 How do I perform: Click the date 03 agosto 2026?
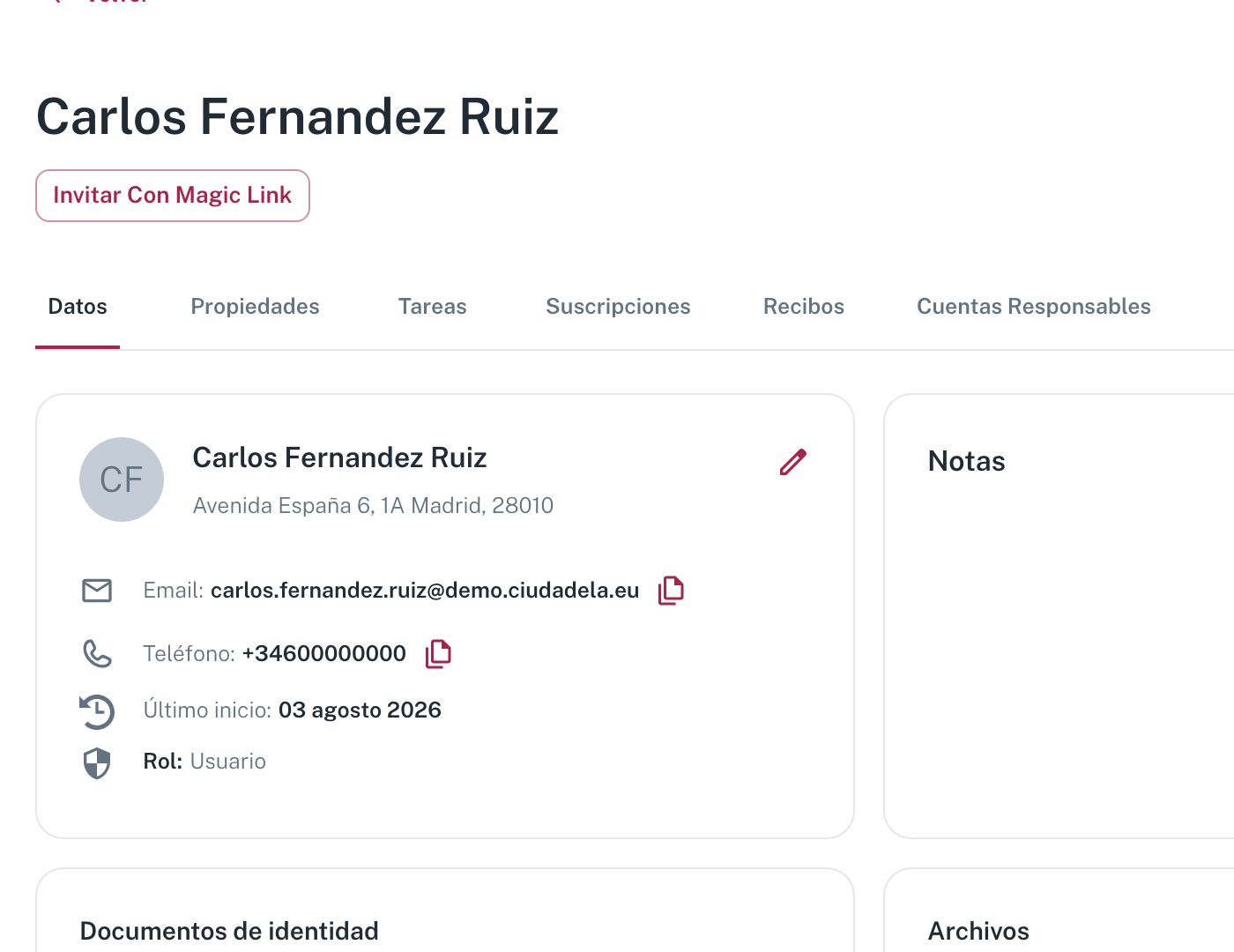tap(360, 710)
